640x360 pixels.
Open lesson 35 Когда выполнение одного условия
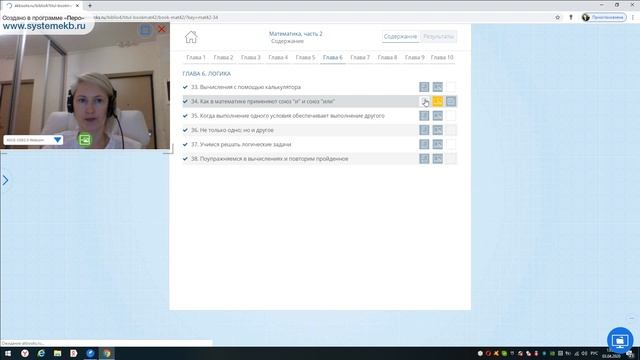coord(288,116)
